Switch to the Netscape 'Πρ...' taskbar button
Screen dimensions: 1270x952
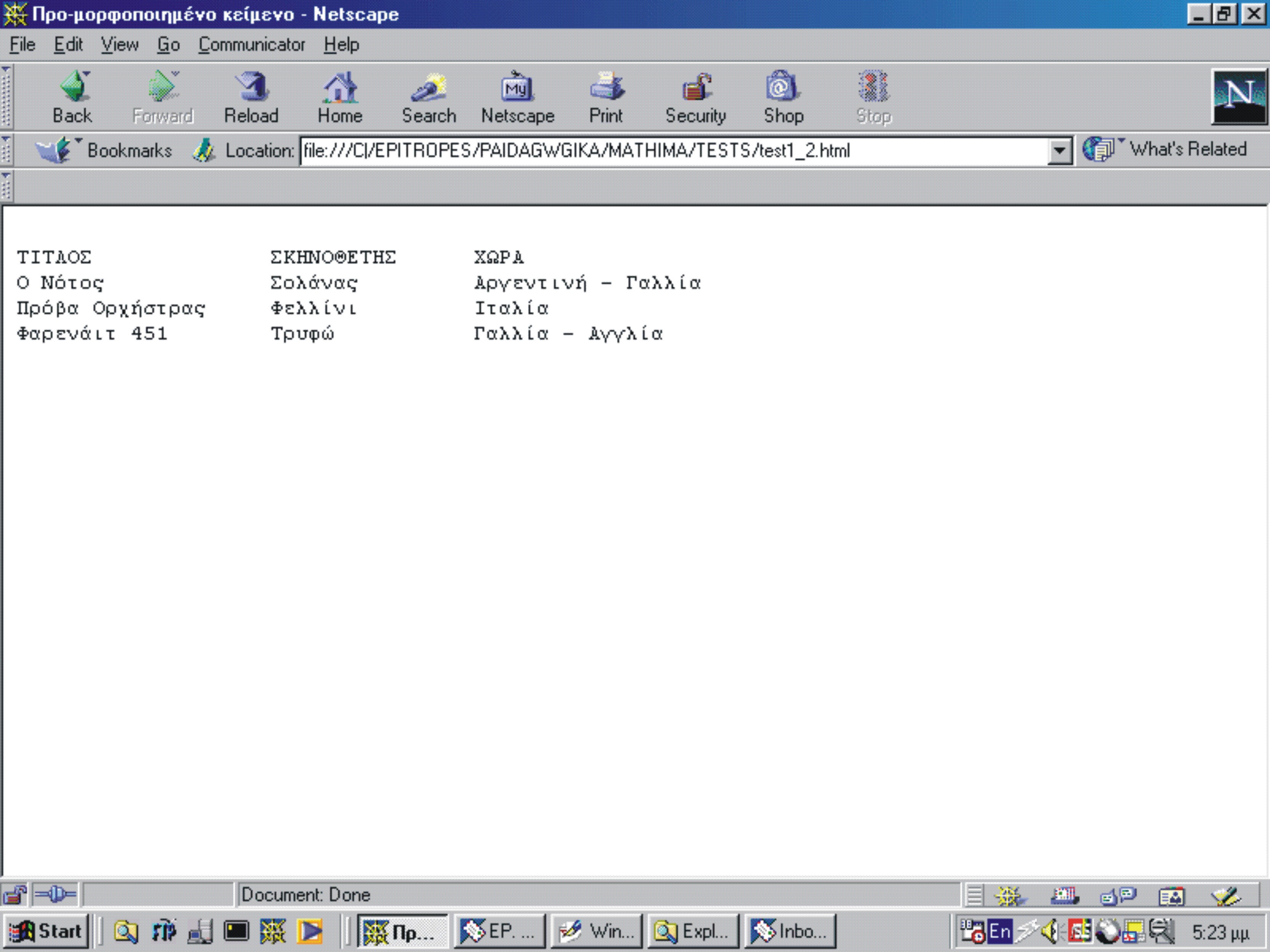pyautogui.click(x=402, y=931)
